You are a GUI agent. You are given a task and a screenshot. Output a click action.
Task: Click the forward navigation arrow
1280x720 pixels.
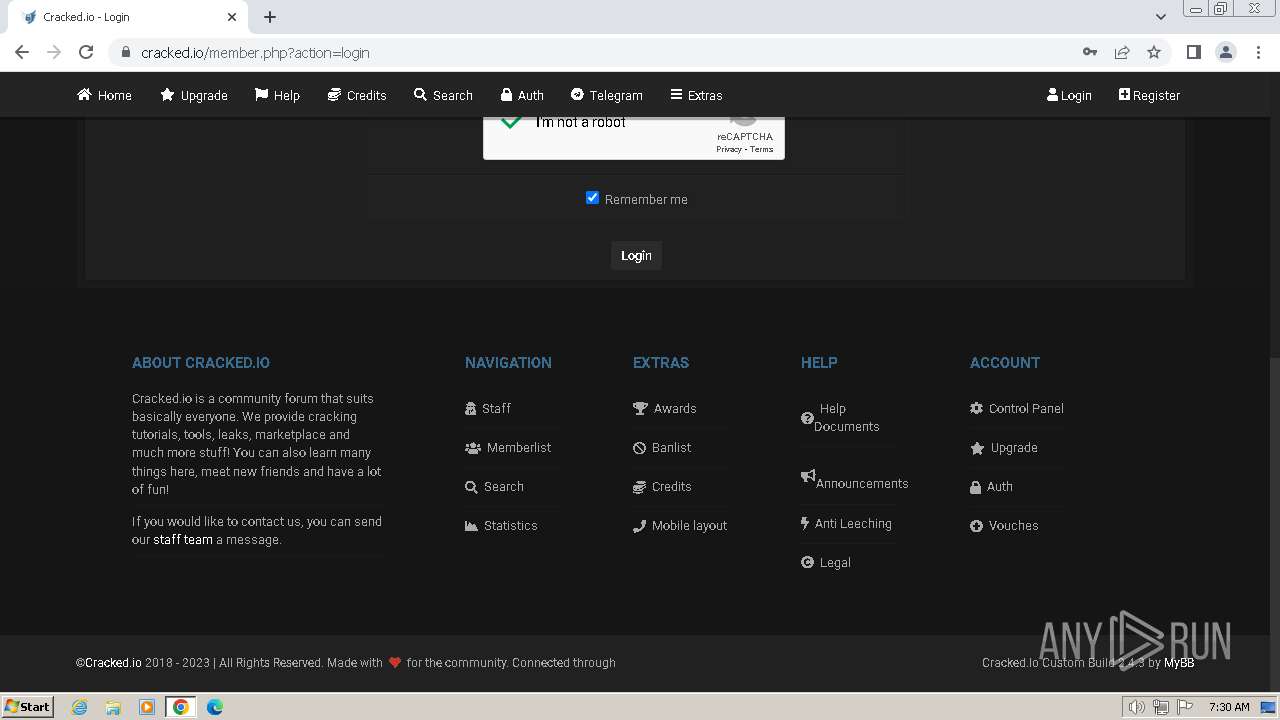(x=54, y=52)
